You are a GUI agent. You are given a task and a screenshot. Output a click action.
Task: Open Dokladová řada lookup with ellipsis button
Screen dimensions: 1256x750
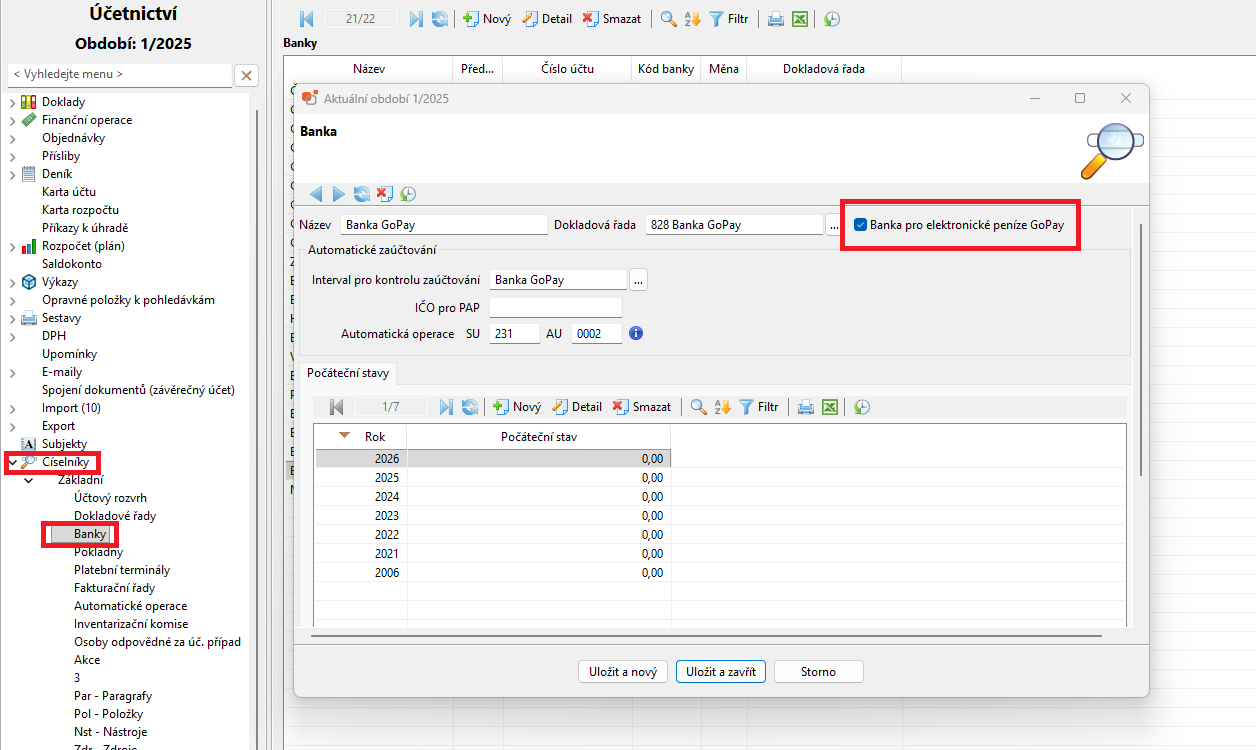point(833,225)
